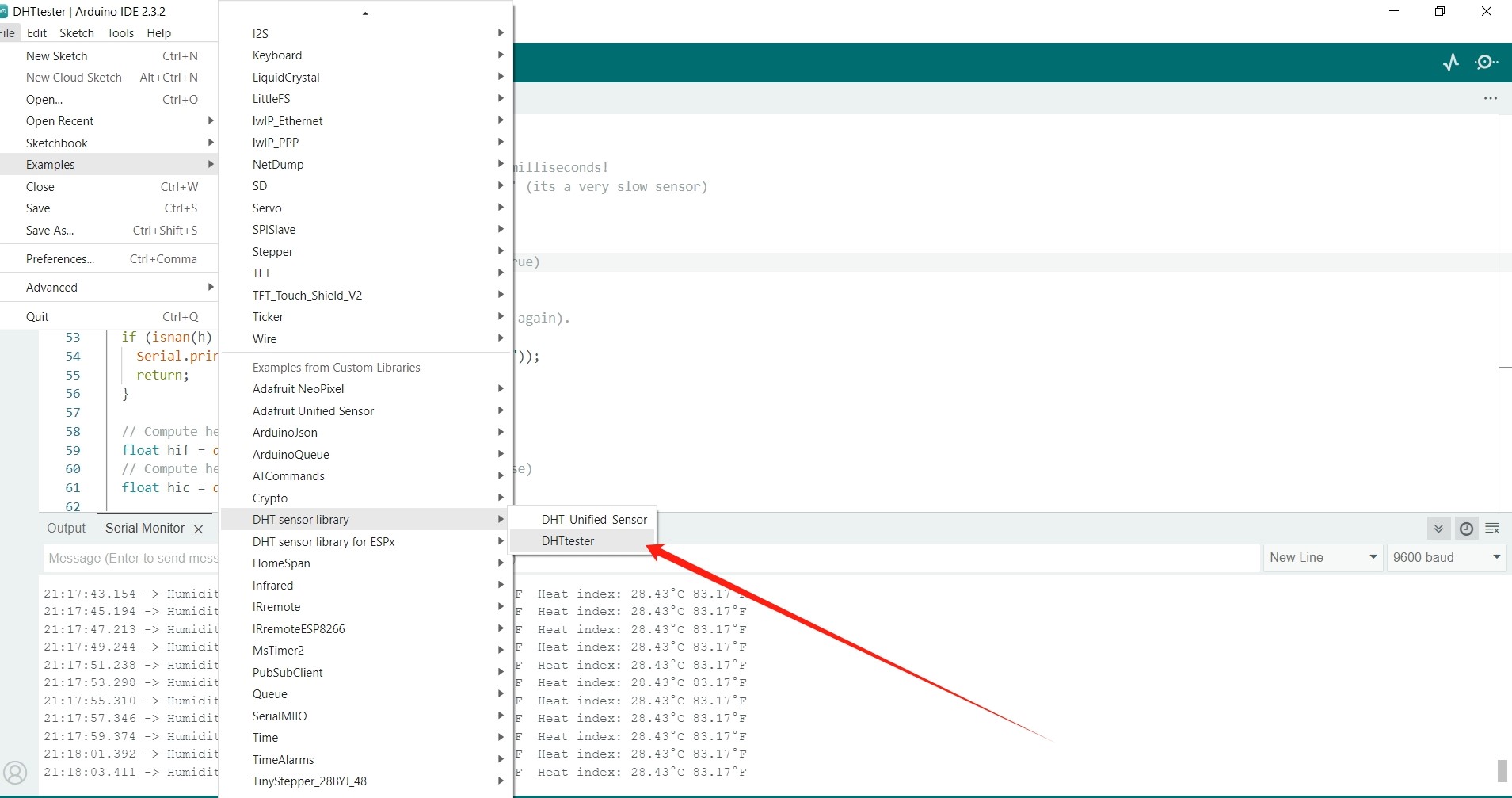Image resolution: width=1512 pixels, height=798 pixels.
Task: Expand the SerialMIIO examples
Action: click(366, 716)
